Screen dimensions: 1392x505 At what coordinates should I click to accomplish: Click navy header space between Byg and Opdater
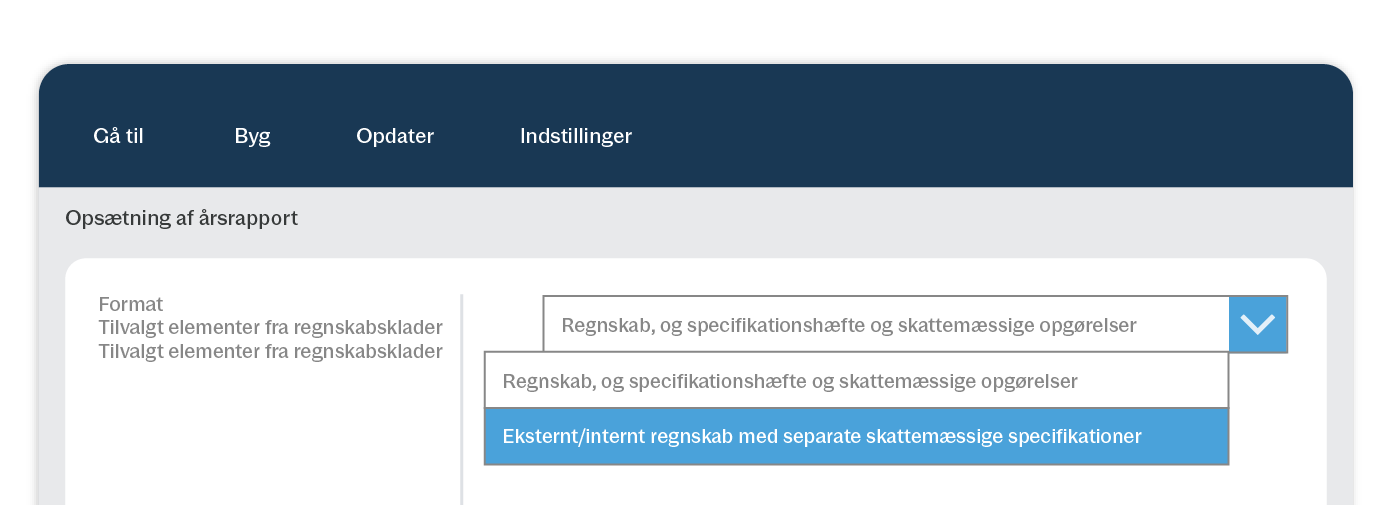[313, 136]
